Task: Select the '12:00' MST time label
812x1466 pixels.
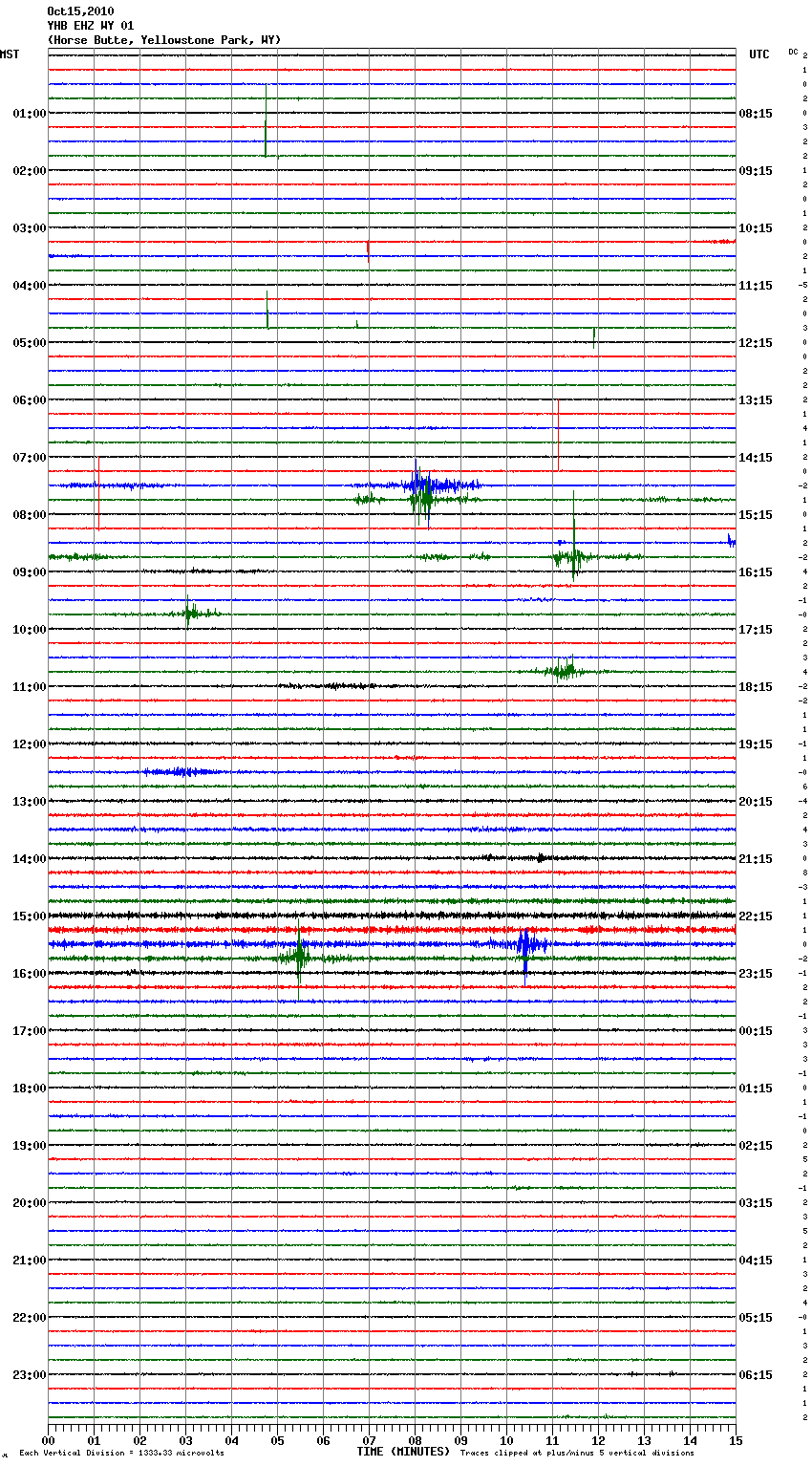Action: coord(30,744)
